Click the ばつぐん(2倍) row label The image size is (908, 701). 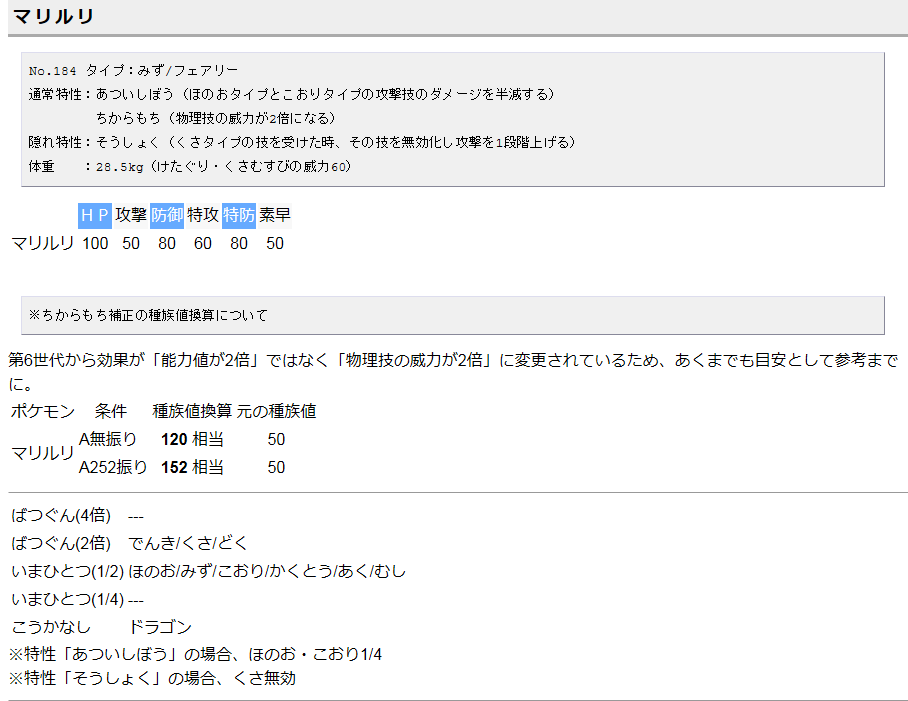(x=61, y=543)
